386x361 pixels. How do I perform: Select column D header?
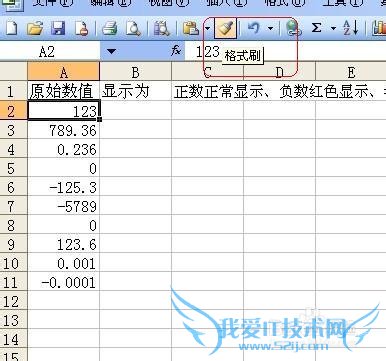pyautogui.click(x=279, y=71)
